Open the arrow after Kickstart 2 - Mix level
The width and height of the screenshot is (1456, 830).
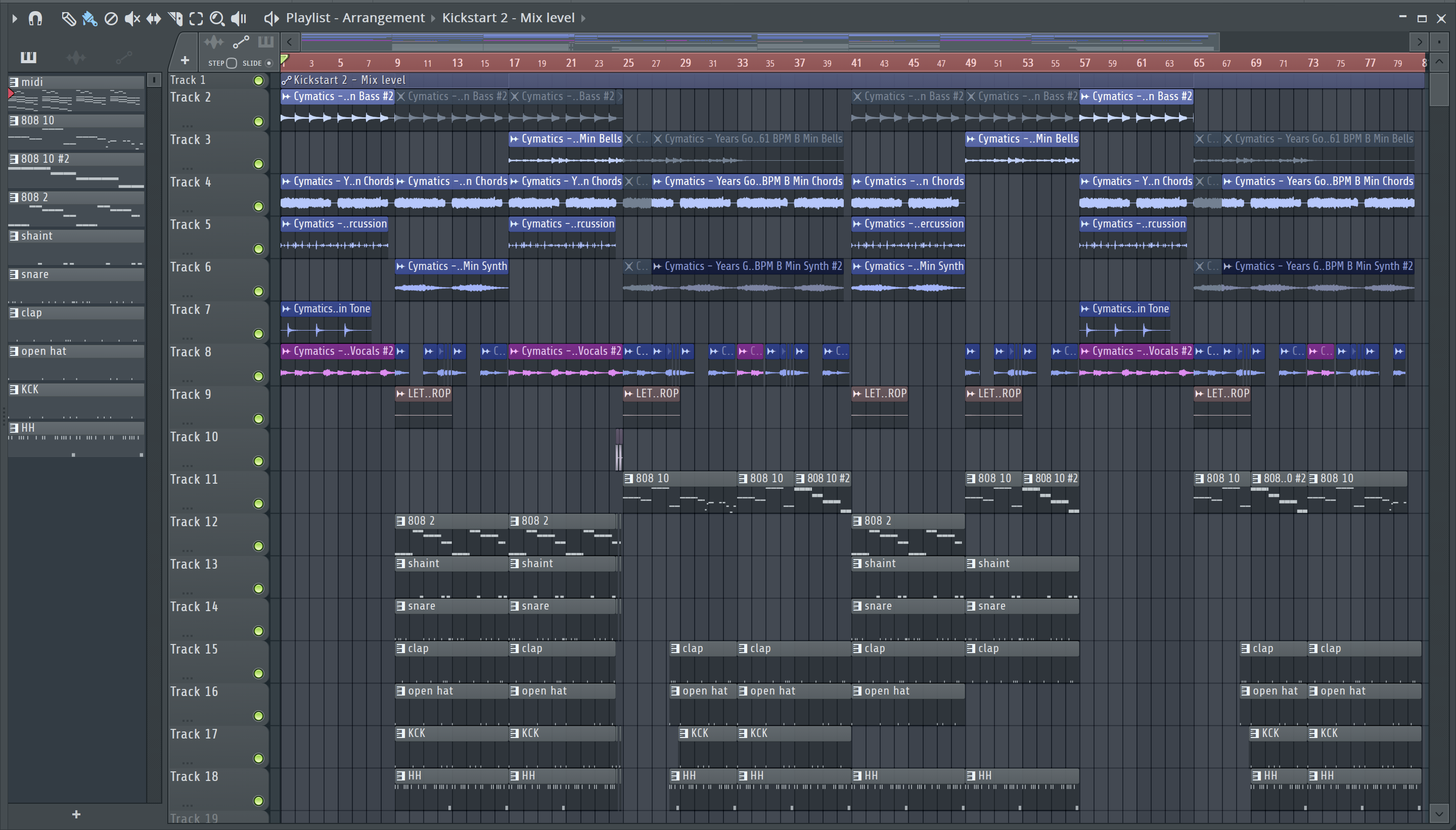pyautogui.click(x=583, y=18)
